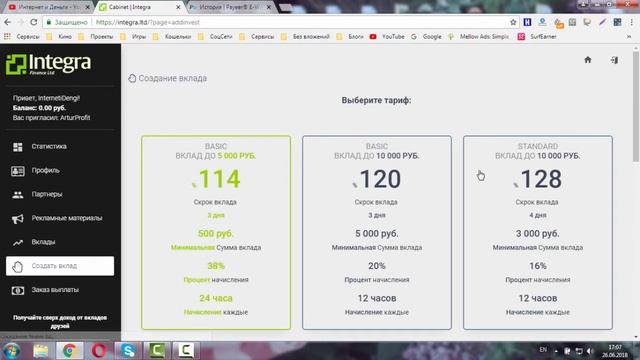Click the megaphone icon for Рекламные материалы
The width and height of the screenshot is (640, 360).
point(18,219)
